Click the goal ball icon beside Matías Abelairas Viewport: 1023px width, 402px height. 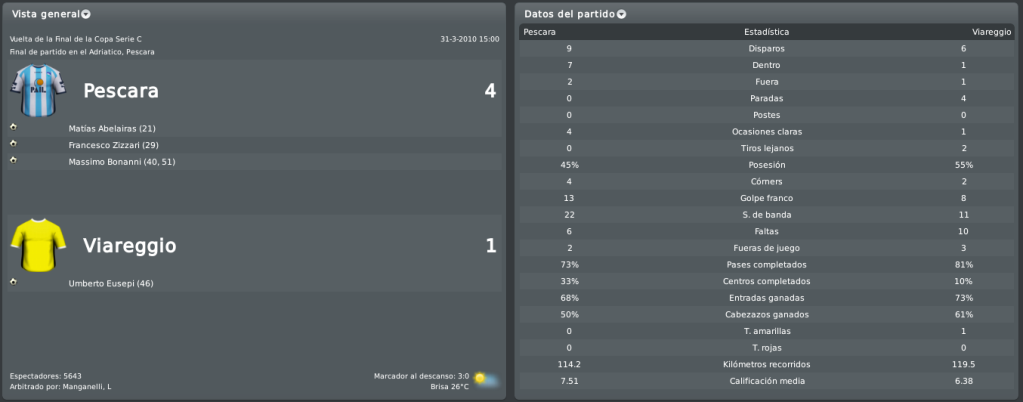(x=13, y=127)
